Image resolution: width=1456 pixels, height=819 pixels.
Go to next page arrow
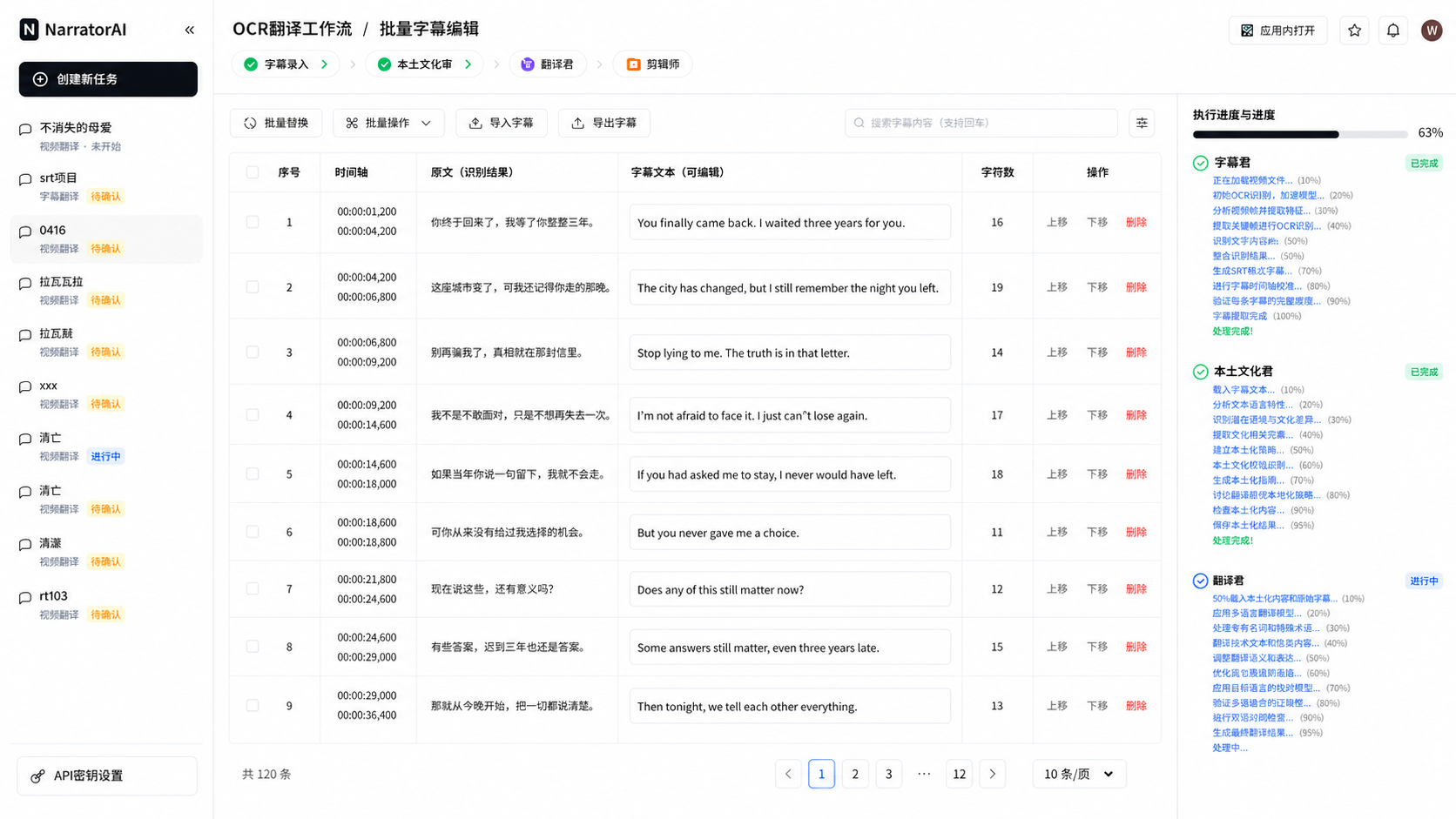coord(992,774)
